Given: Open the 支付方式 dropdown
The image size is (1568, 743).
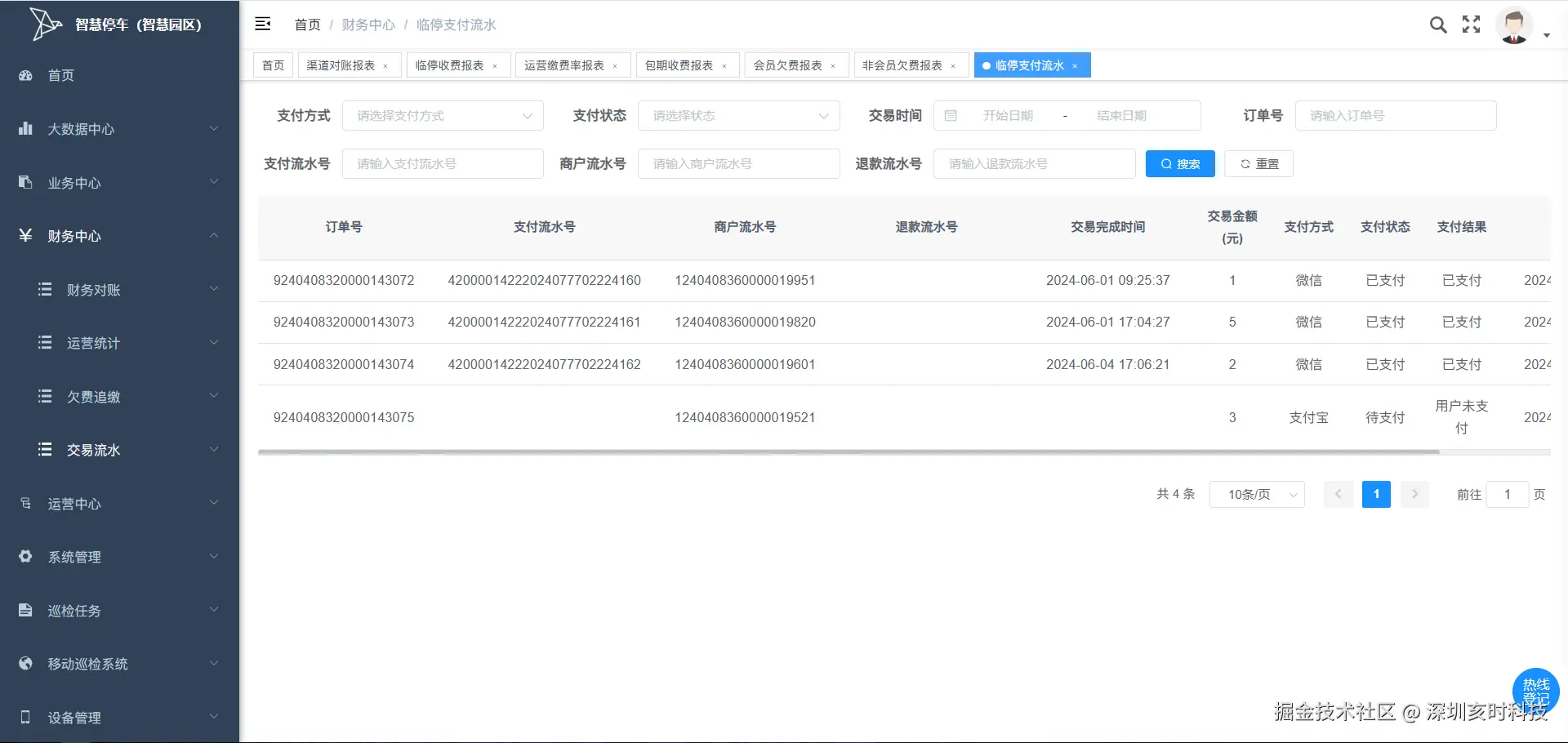Looking at the screenshot, I should 443,116.
